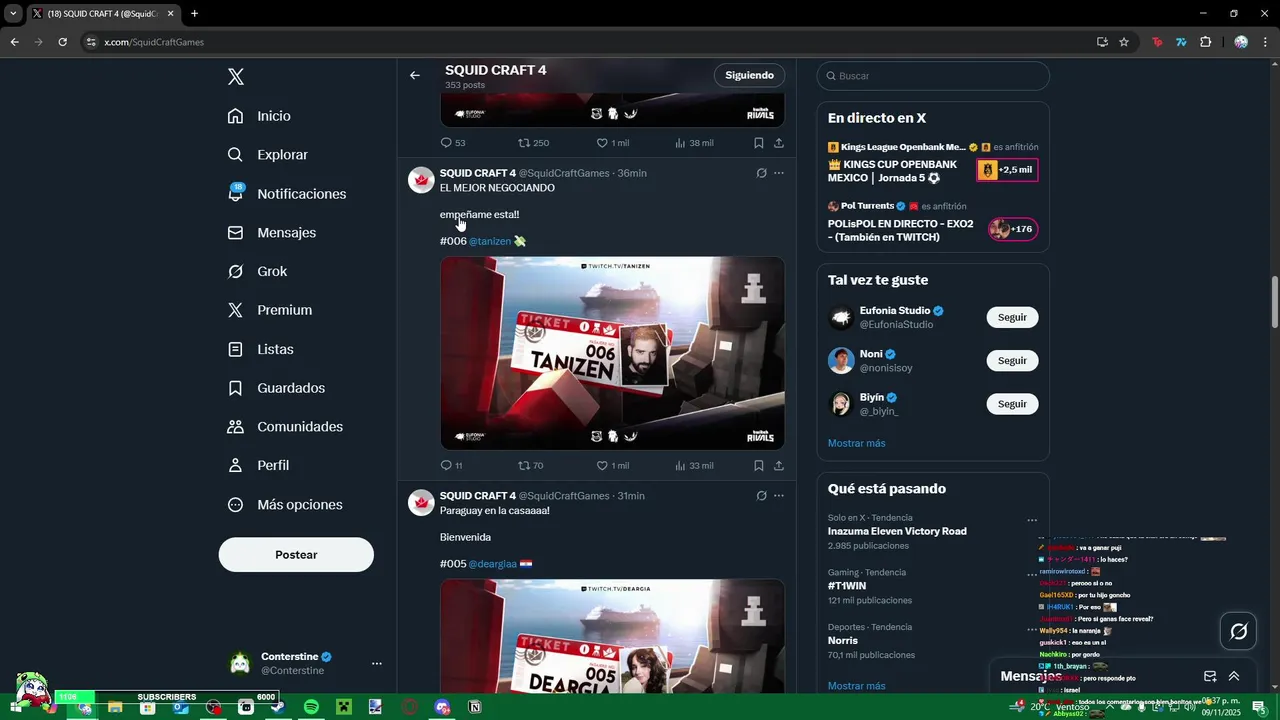Reply to the post with 53 comments
Screen dimensions: 1280x720
453,143
